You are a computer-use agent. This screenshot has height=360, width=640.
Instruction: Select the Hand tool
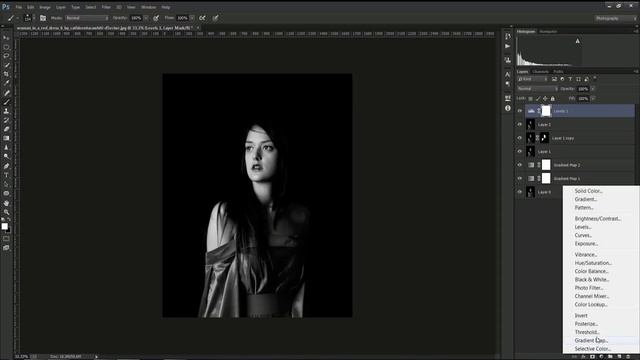(6, 203)
